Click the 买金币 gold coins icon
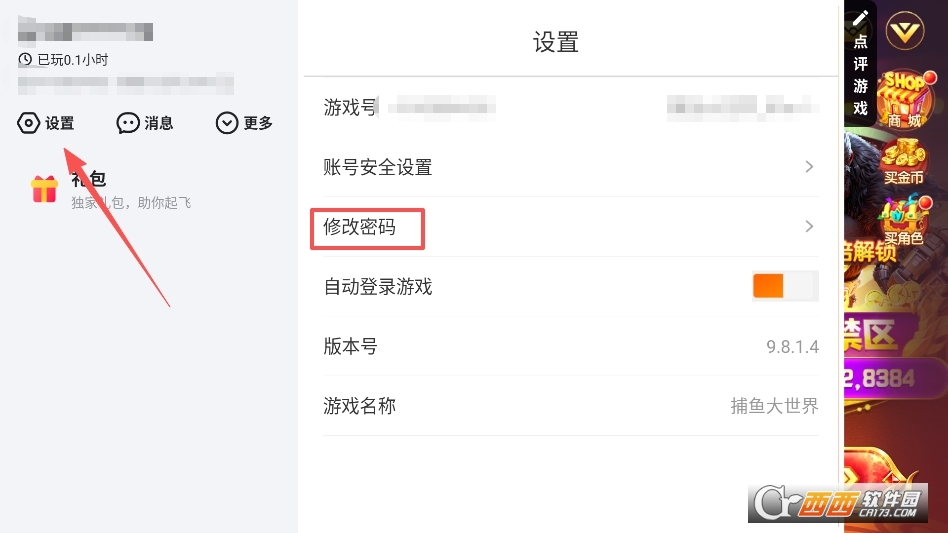 903,160
